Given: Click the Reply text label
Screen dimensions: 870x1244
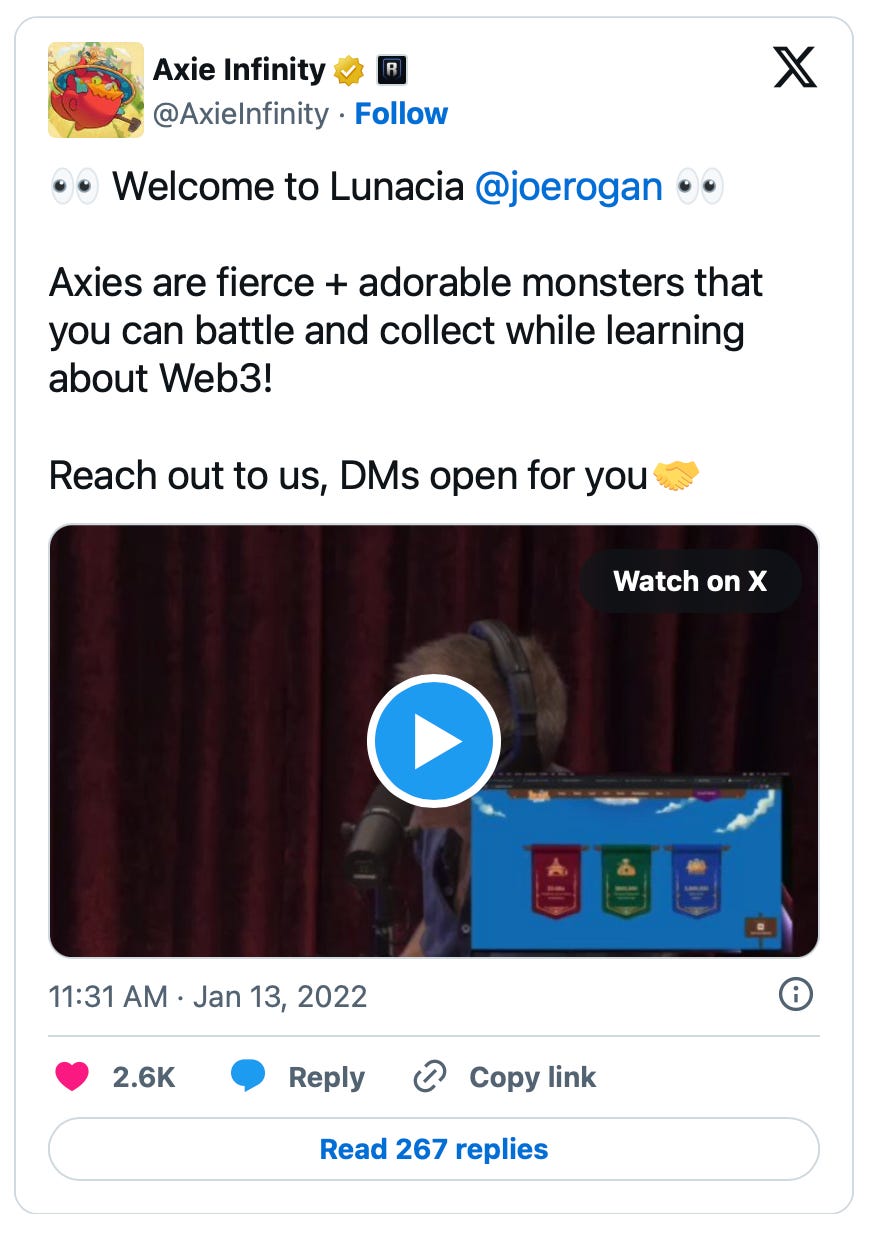Looking at the screenshot, I should pos(326,1077).
